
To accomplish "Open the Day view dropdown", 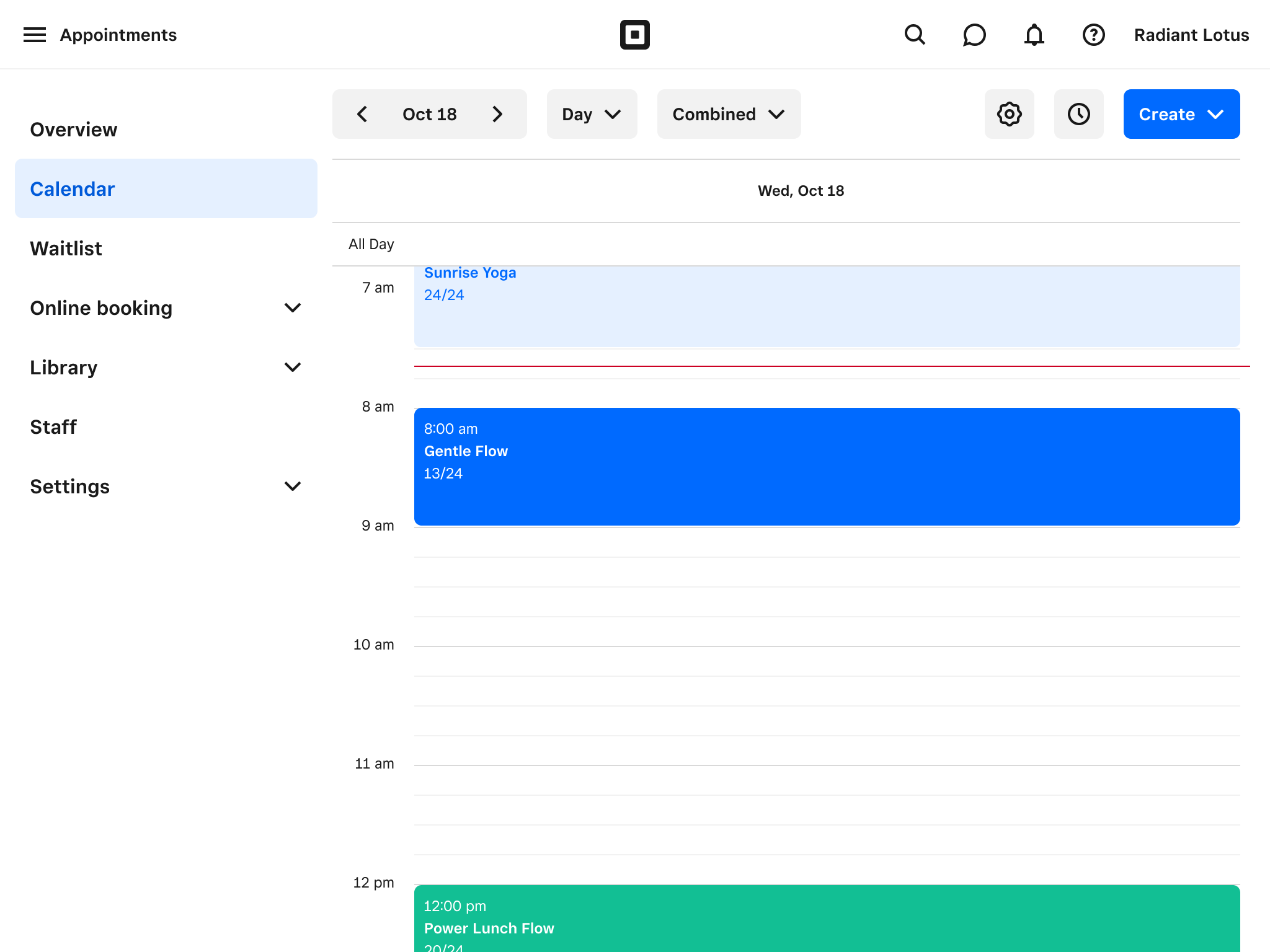I will 592,114.
